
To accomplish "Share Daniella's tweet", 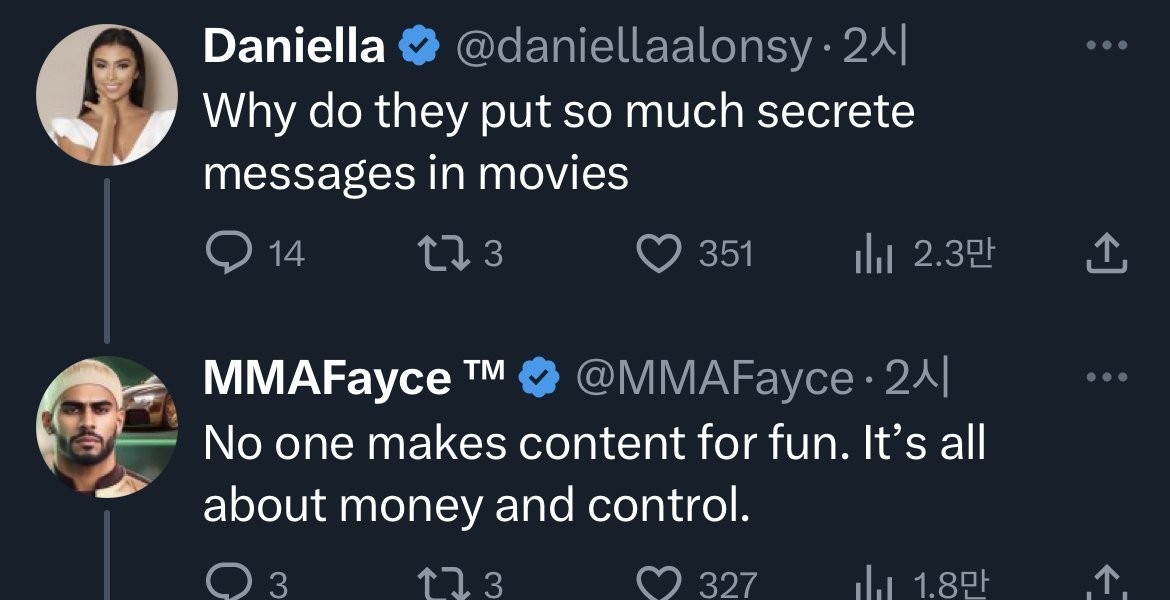I will point(1106,254).
